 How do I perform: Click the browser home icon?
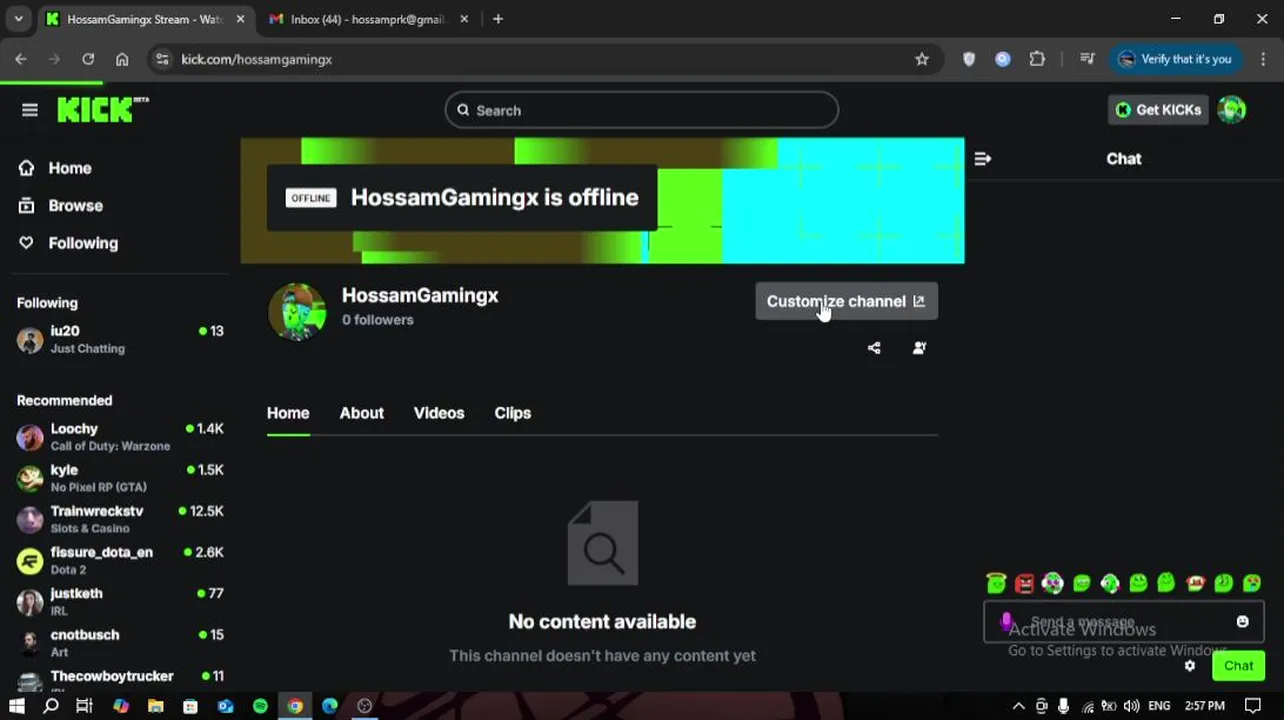pyautogui.click(x=122, y=59)
